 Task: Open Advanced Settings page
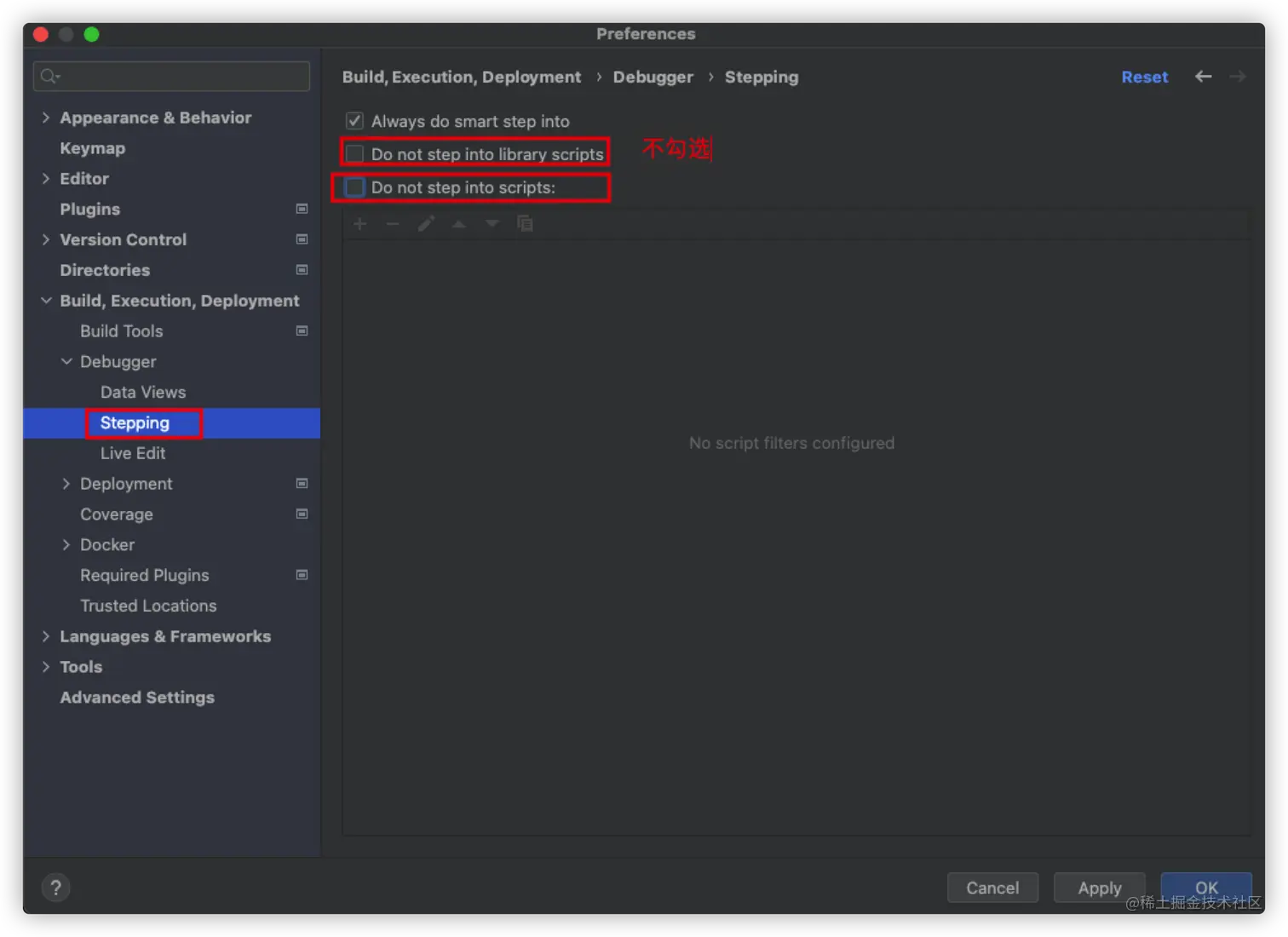click(137, 698)
